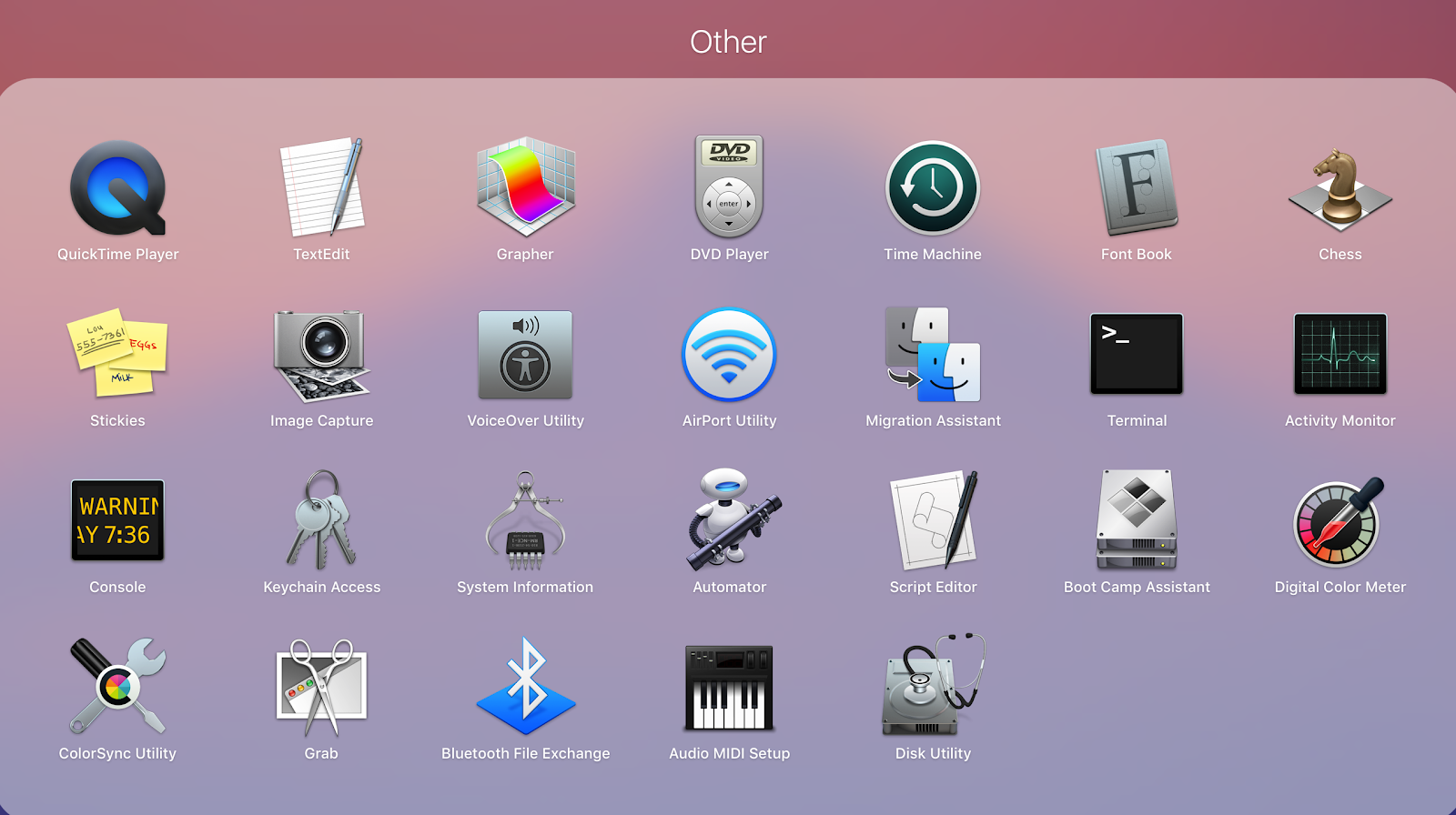Click the "Other" folder title

pyautogui.click(x=728, y=42)
